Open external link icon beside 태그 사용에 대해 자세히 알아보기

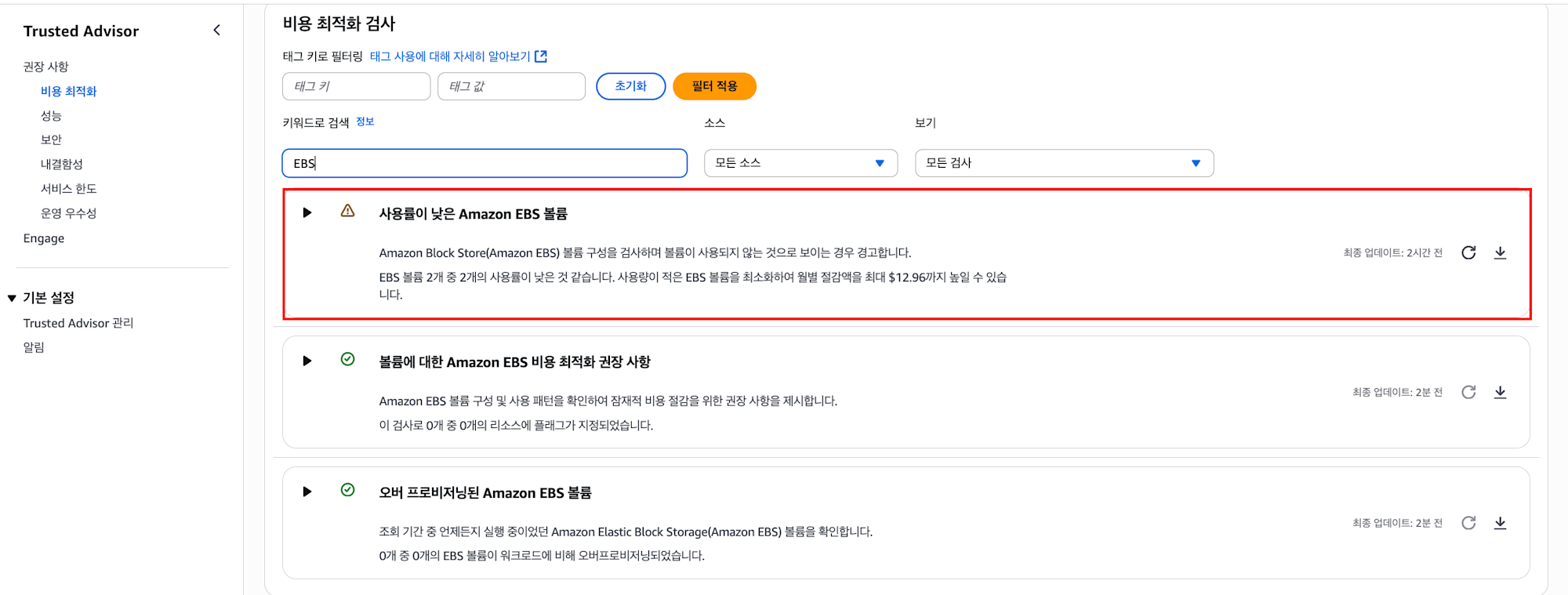point(541,56)
